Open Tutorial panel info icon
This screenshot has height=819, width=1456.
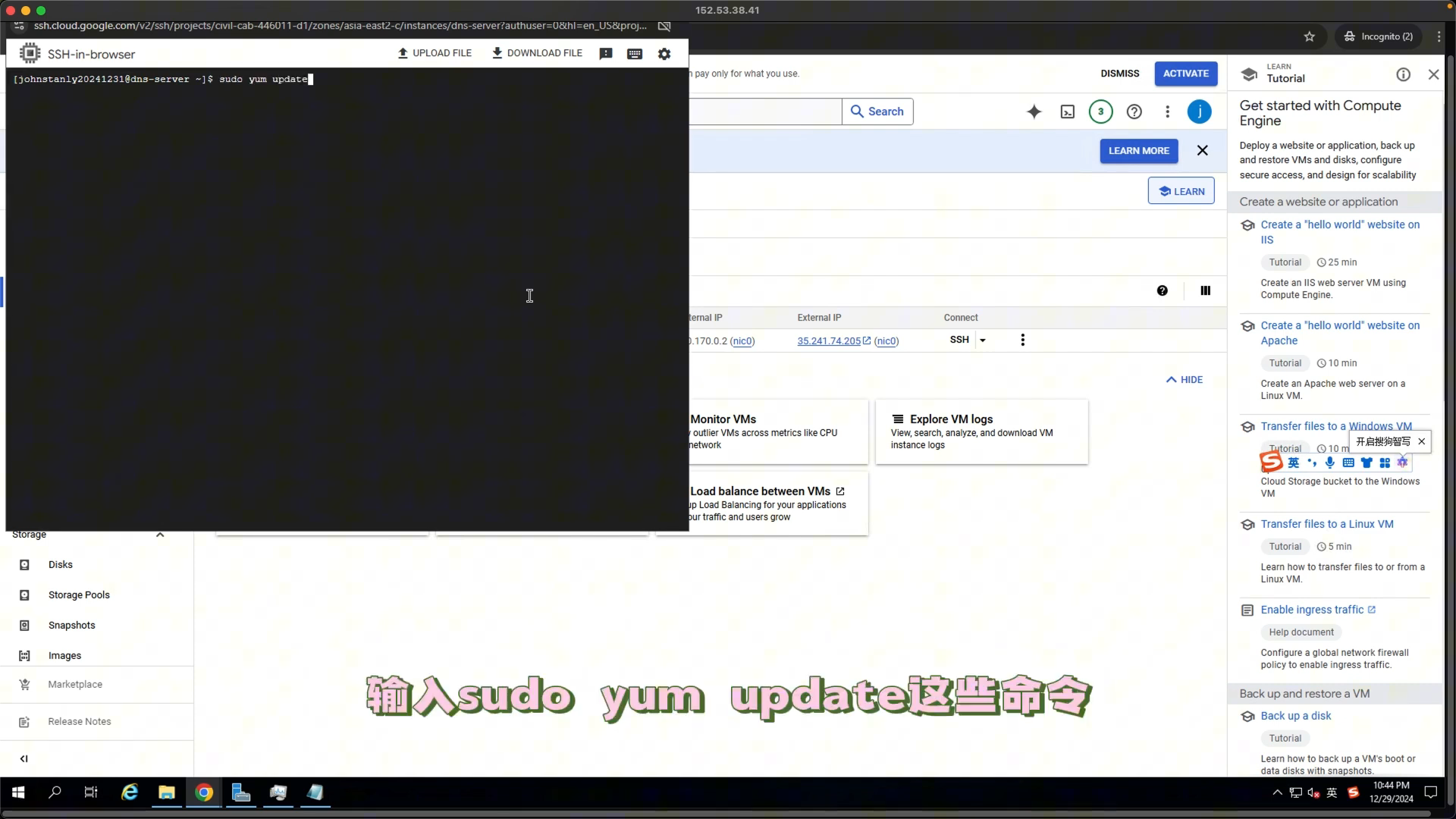click(x=1404, y=74)
